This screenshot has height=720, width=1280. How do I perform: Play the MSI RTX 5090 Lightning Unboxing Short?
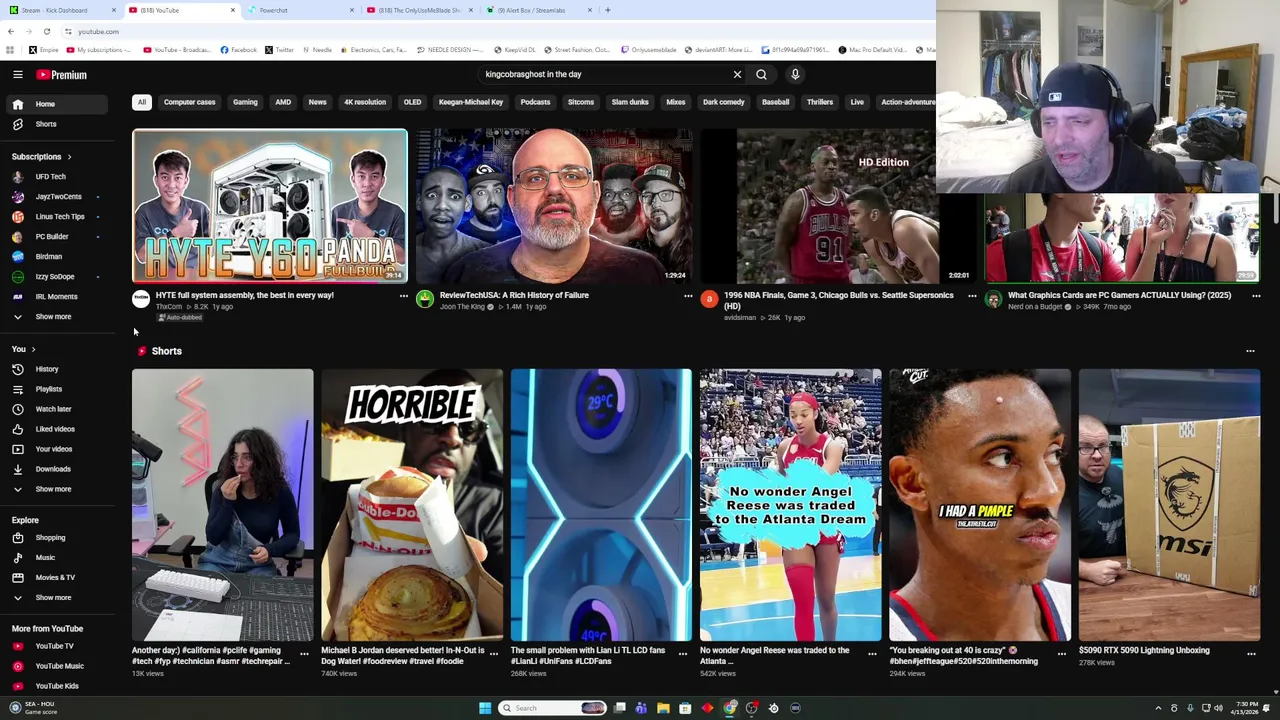coord(1169,505)
